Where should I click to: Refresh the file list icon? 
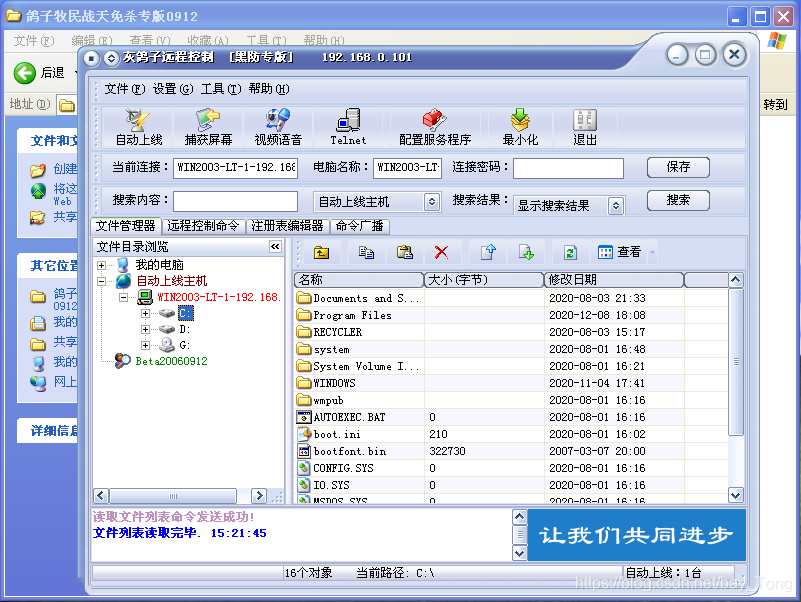570,252
